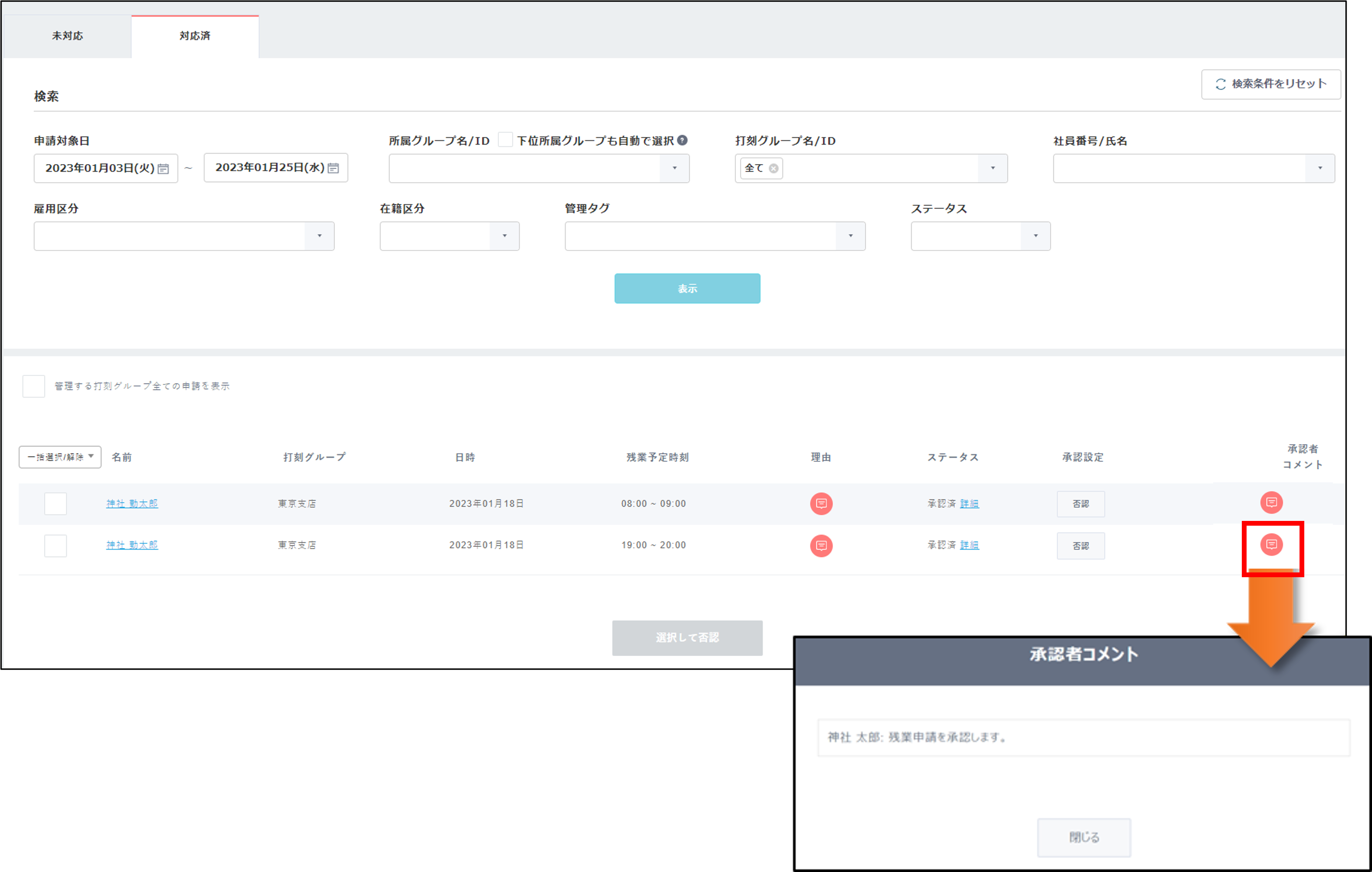Remove the 全て tag with x icon
This screenshot has width=1372, height=872.
click(773, 168)
